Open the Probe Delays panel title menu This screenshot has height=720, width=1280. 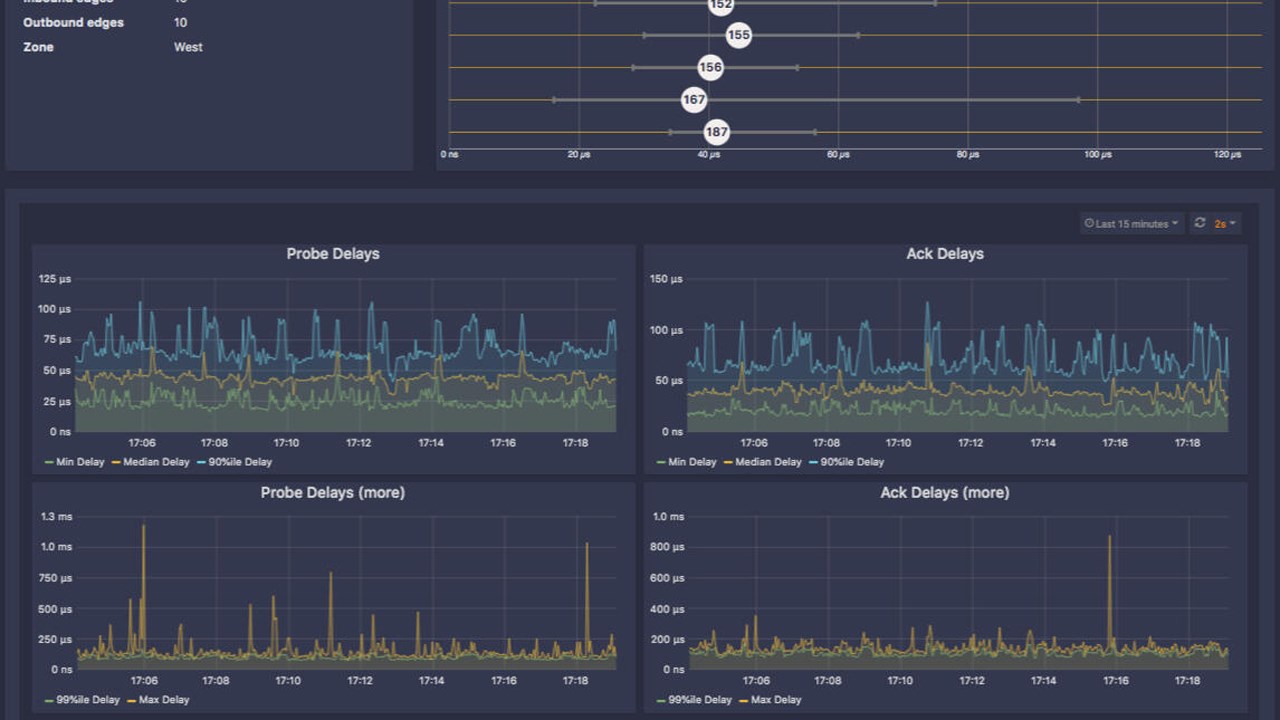coord(333,254)
